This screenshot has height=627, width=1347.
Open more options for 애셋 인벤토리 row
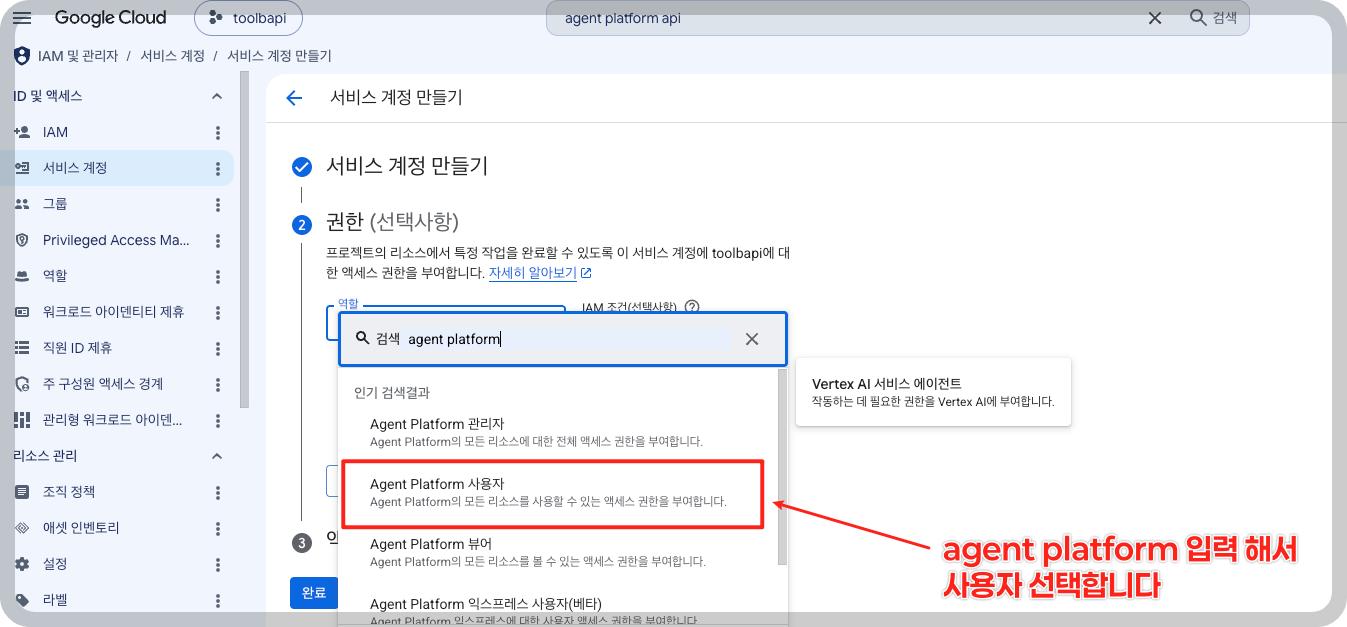(x=218, y=528)
